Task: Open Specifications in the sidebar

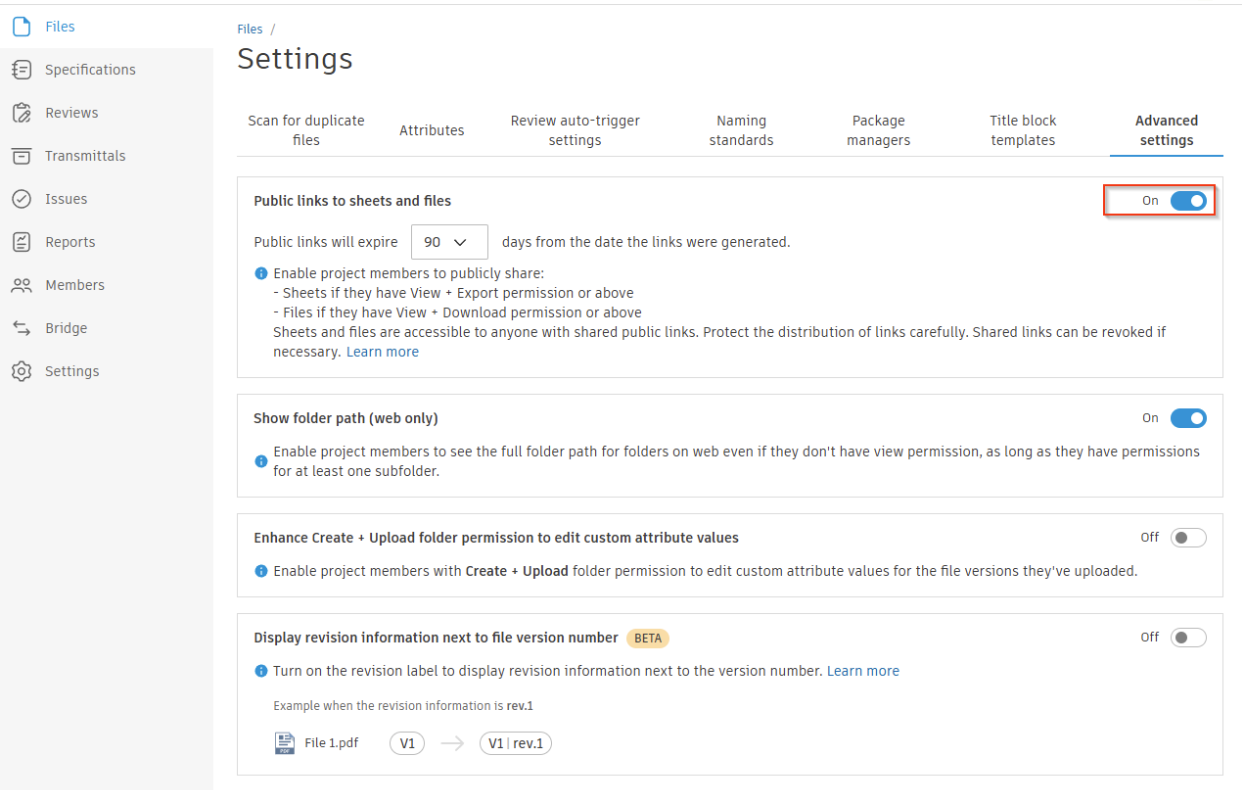Action: [90, 70]
